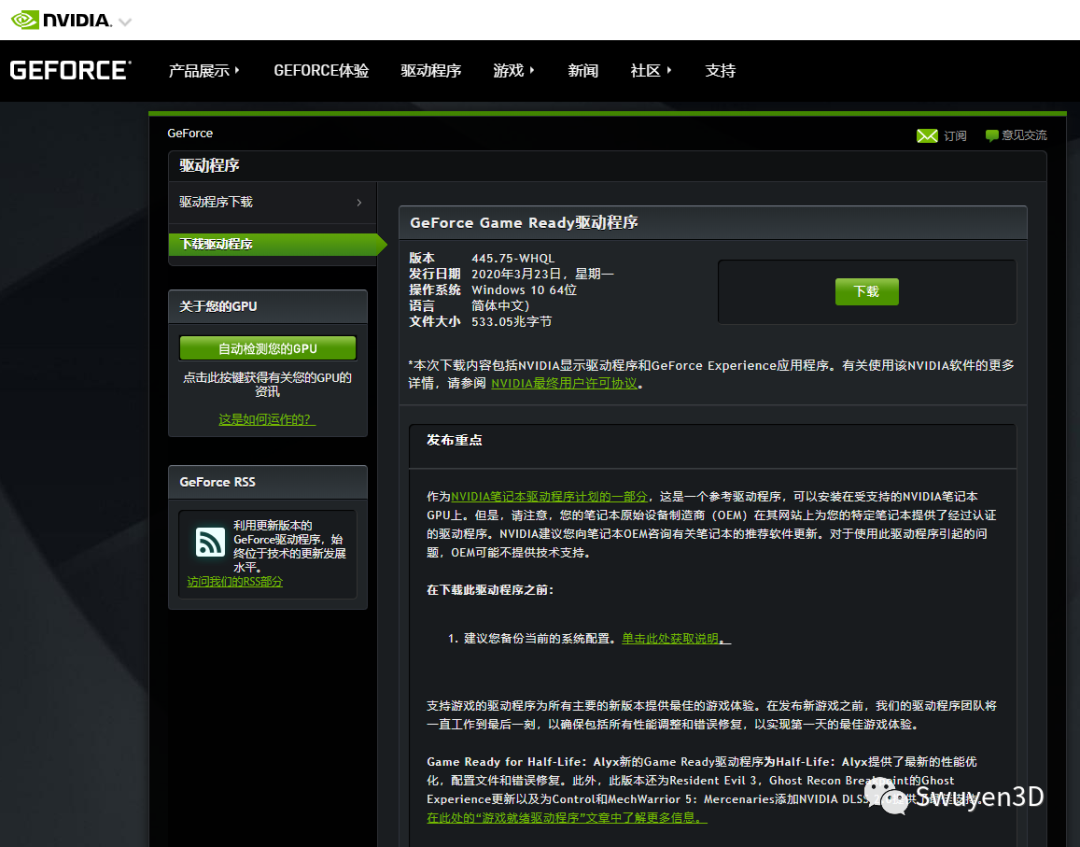Open the 访问我们的RSS部分 link
The width and height of the screenshot is (1080, 847).
pos(235,581)
